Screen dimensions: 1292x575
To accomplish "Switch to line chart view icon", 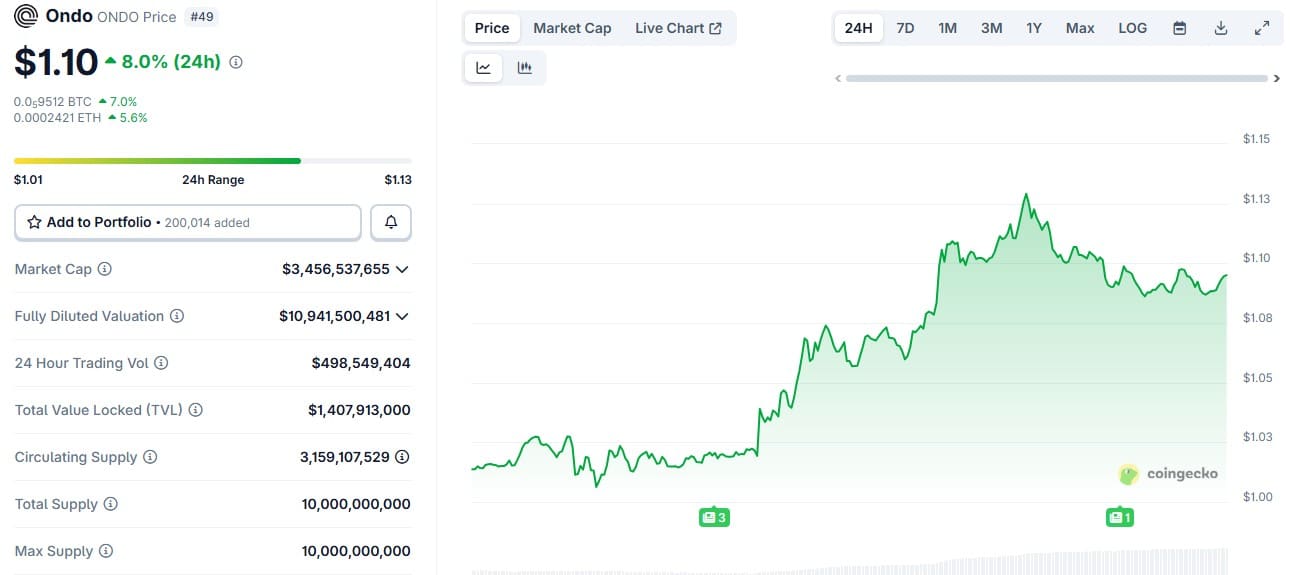I will coord(484,68).
